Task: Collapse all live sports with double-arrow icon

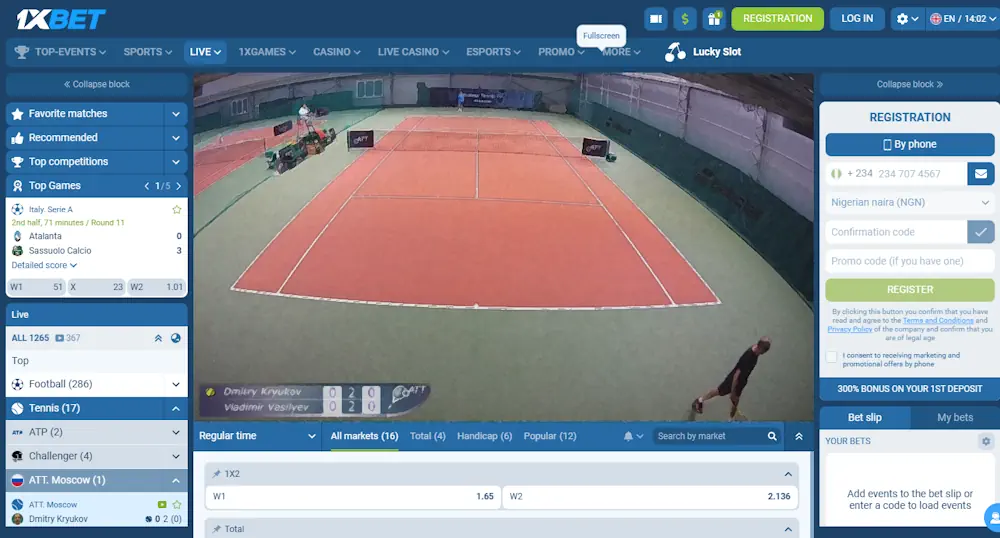Action: pyautogui.click(x=158, y=338)
